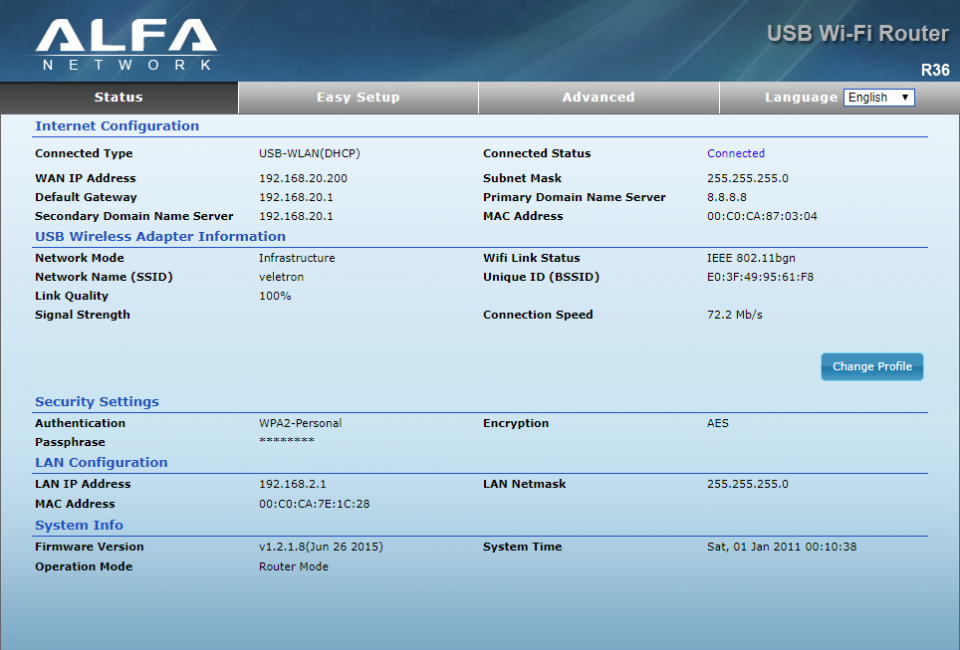Click the USB Wireless Adapter Information heading
This screenshot has height=650, width=960.
pos(160,237)
